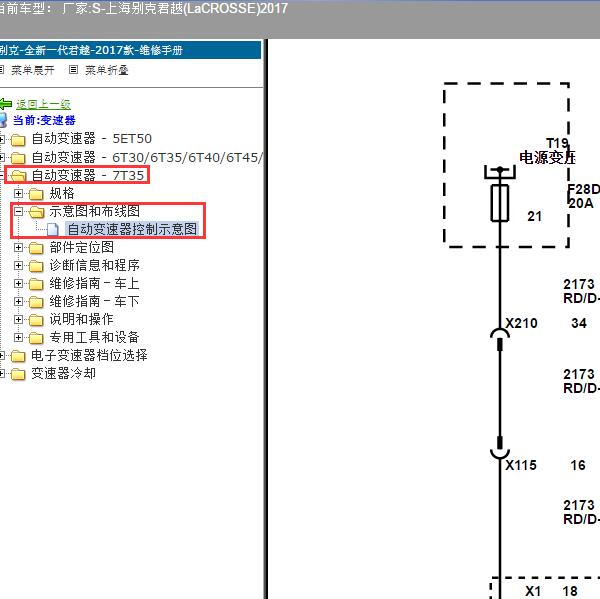Select the 电子变速器档位选择 item
Image resolution: width=600 pixels, height=599 pixels.
(x=89, y=355)
